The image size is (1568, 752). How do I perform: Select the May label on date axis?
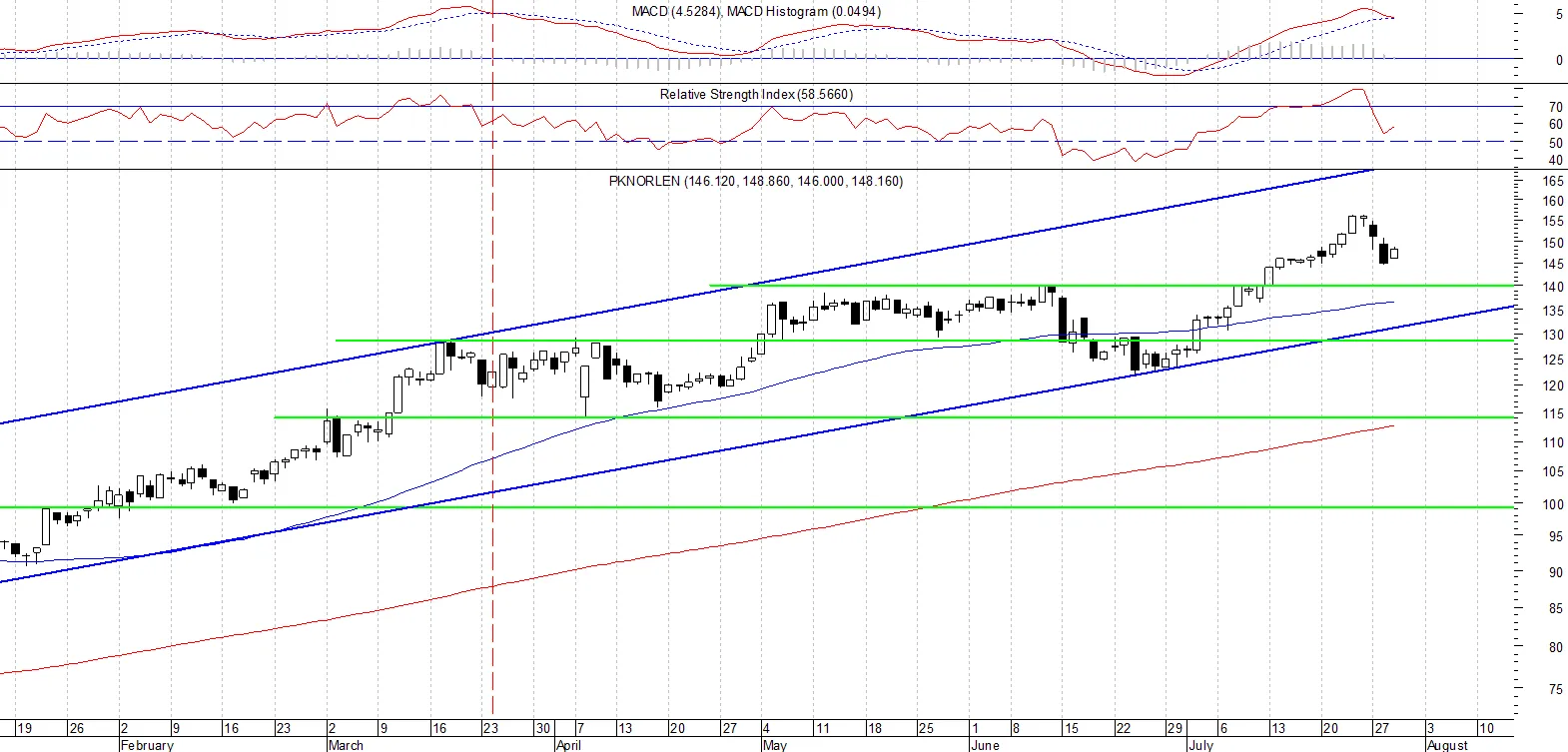point(774,745)
